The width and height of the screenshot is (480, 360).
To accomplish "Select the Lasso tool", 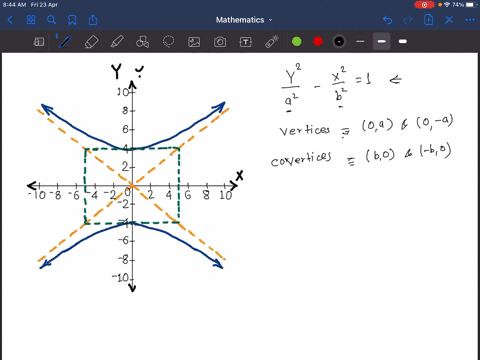I will (168, 42).
